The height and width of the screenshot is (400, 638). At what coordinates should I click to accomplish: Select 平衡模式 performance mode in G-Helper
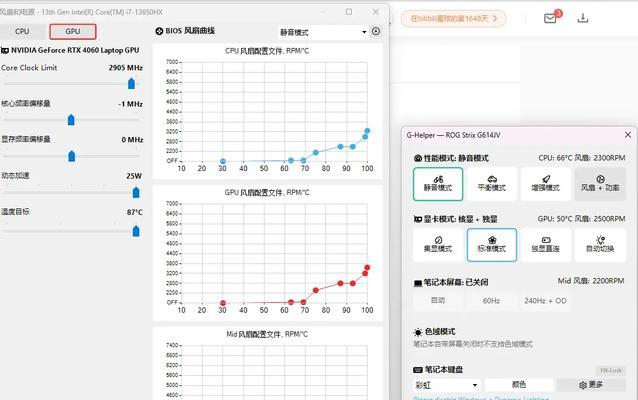click(x=492, y=184)
